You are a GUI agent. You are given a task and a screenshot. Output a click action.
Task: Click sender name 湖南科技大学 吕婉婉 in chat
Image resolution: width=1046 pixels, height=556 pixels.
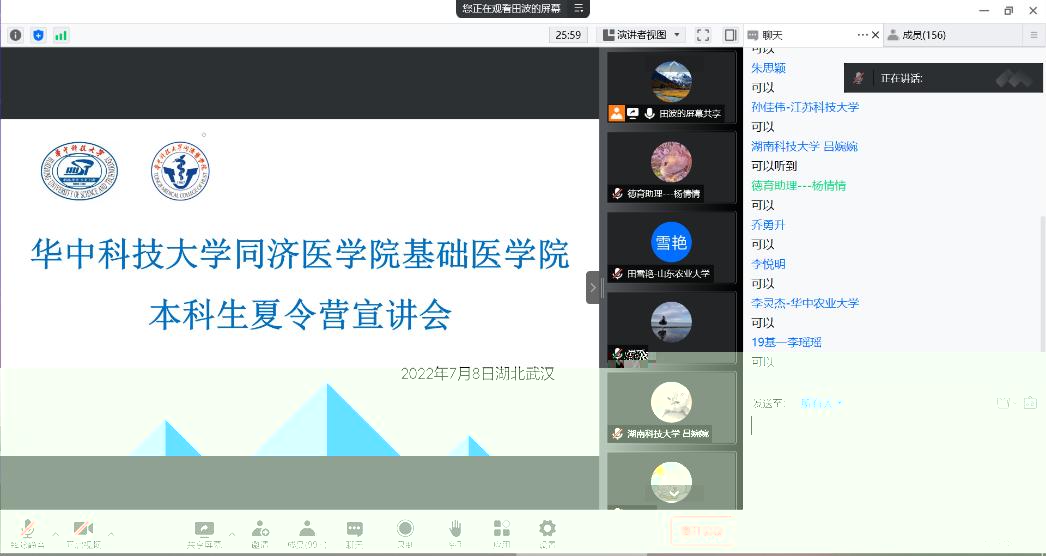click(805, 146)
